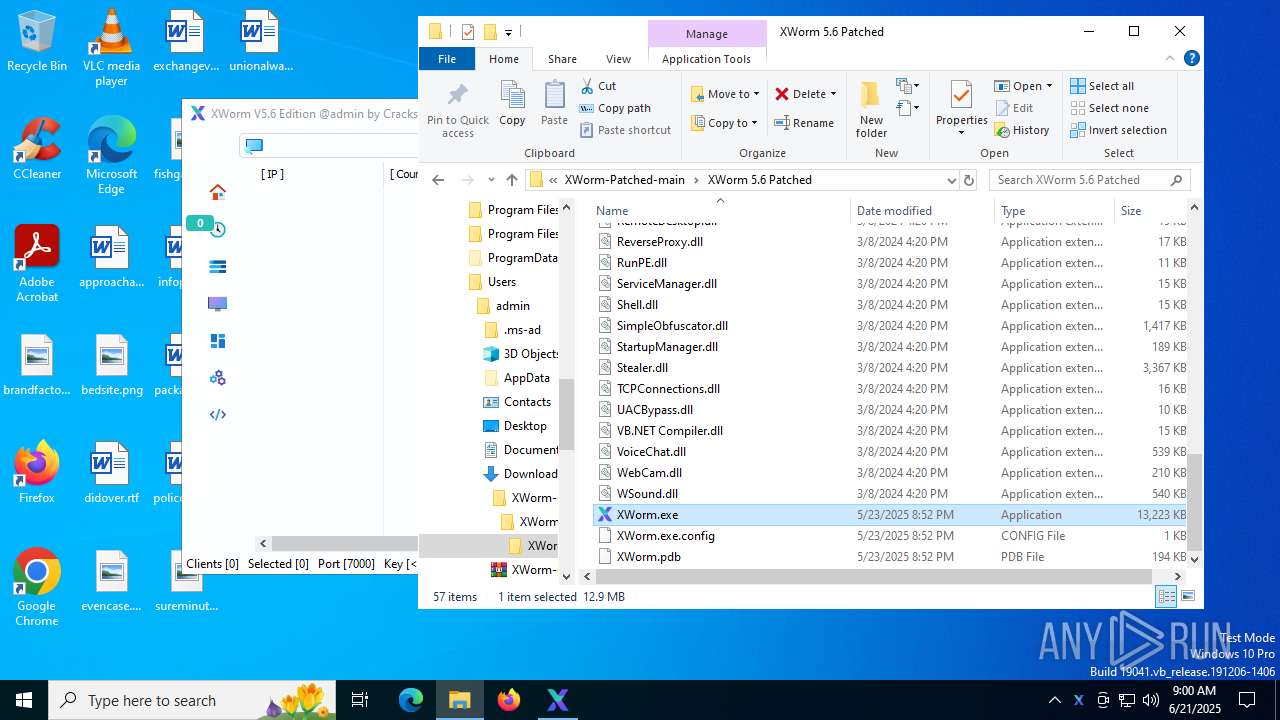
Task: Switch to Application Tools tab
Action: 706,59
